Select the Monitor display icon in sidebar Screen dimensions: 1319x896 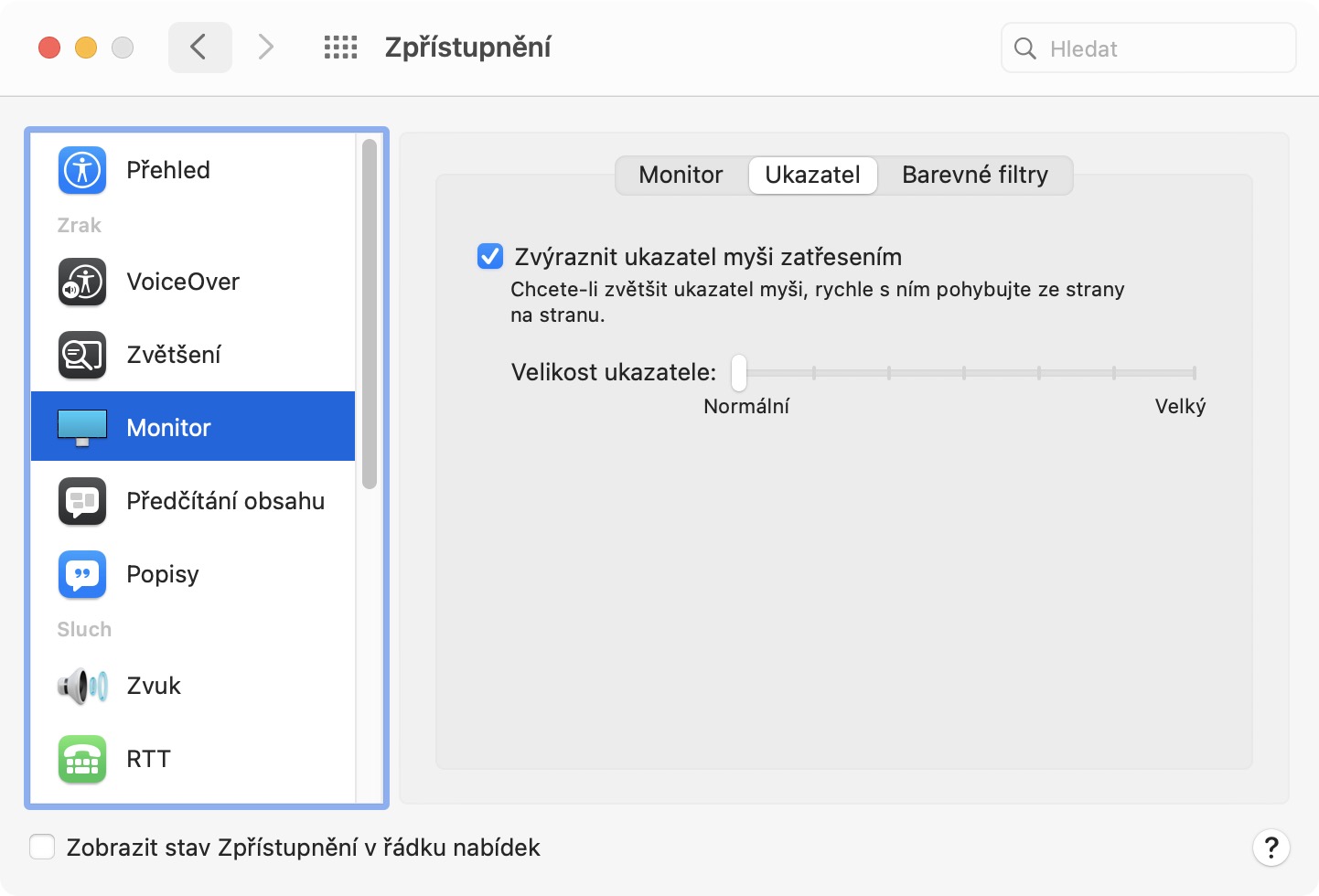pyautogui.click(x=82, y=427)
